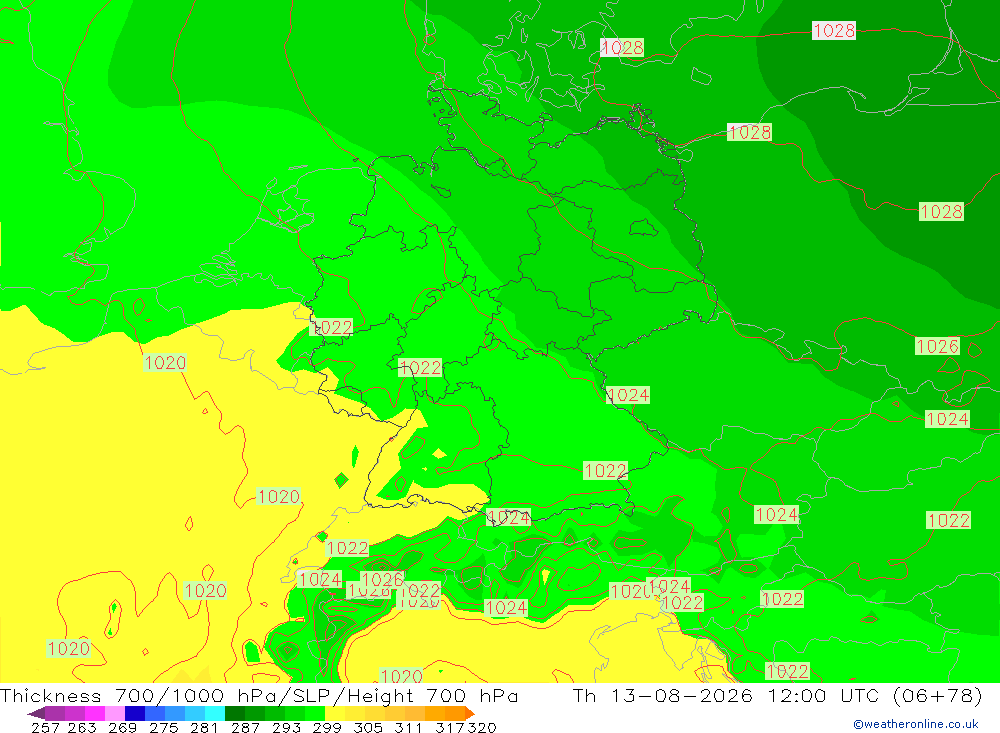This screenshot has width=1000, height=733.
Task: Click the orange arrow tip ending the legend
Action: click(470, 713)
